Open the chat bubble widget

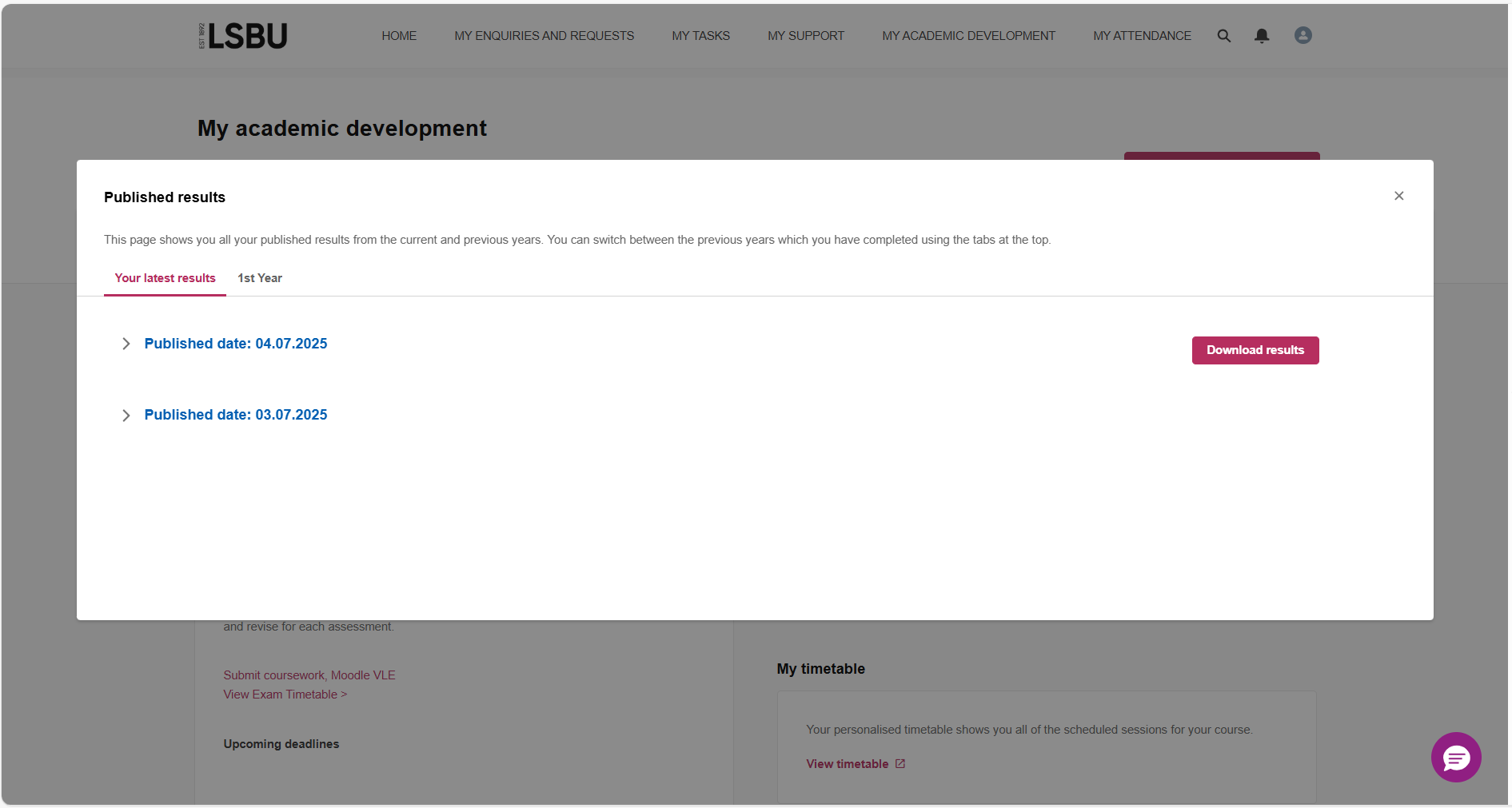pos(1456,757)
